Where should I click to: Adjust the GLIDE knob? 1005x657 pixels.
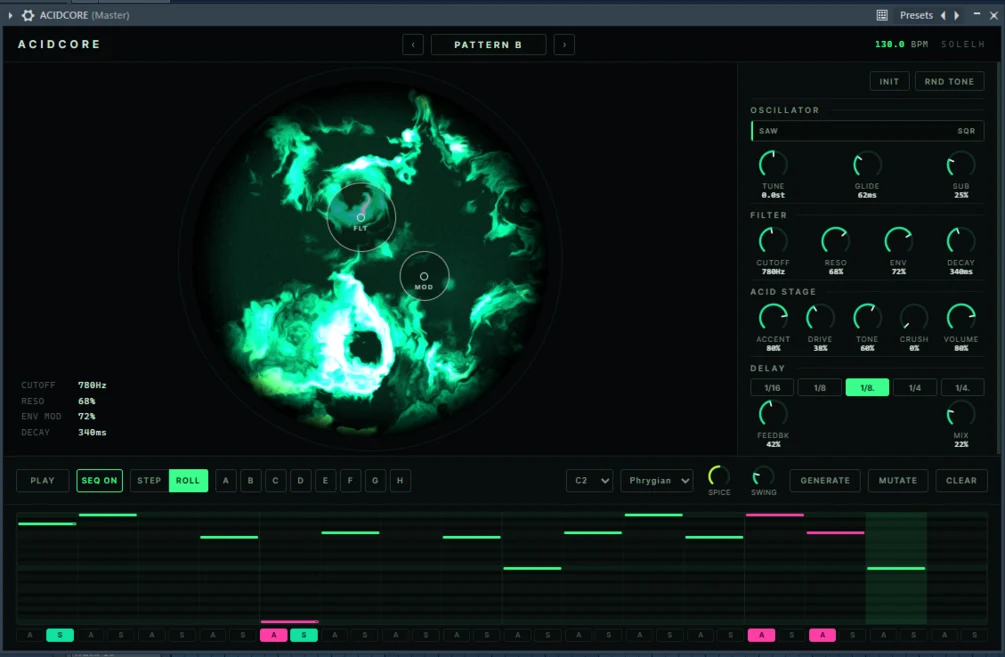pos(867,165)
